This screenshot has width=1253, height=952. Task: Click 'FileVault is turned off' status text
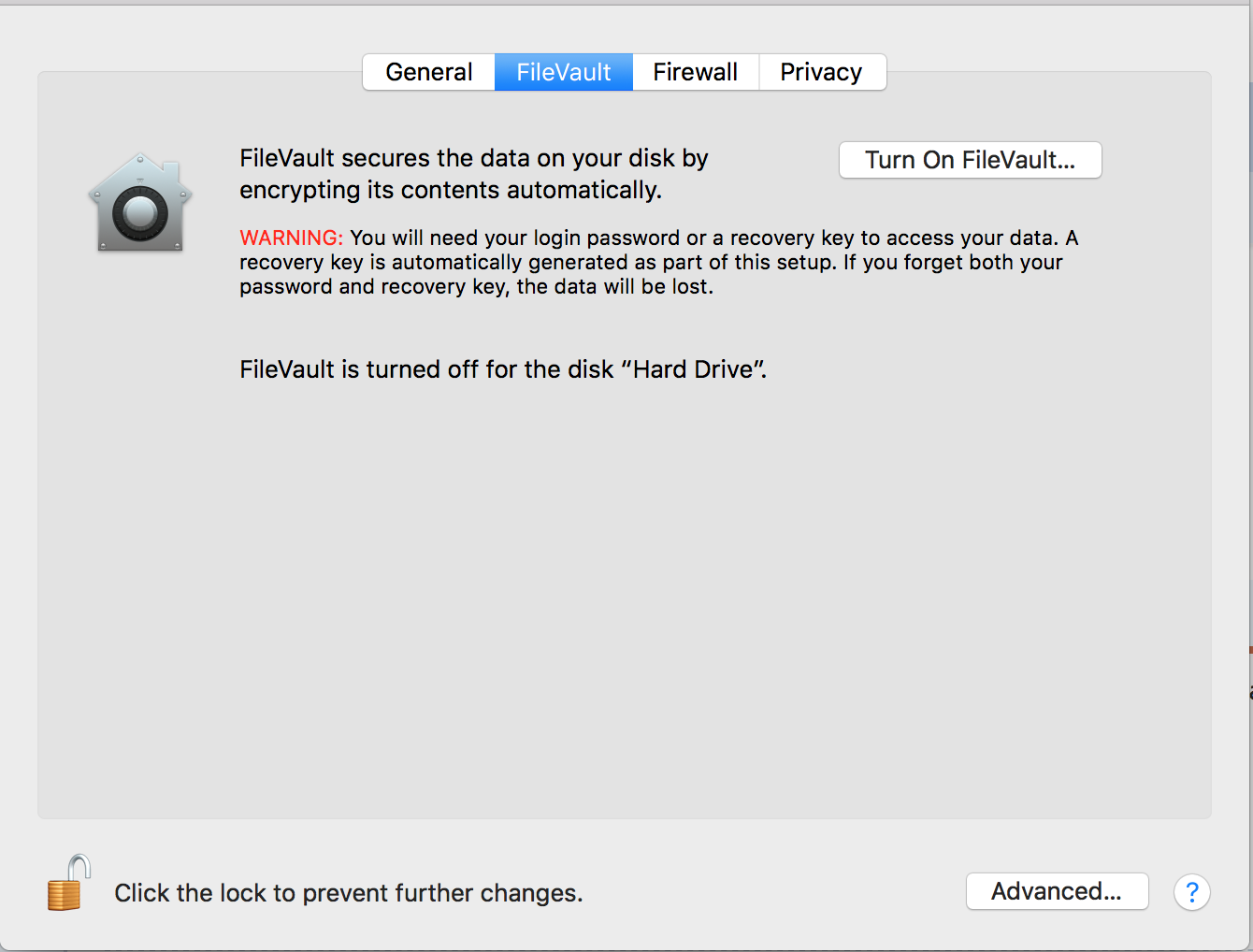tap(503, 369)
